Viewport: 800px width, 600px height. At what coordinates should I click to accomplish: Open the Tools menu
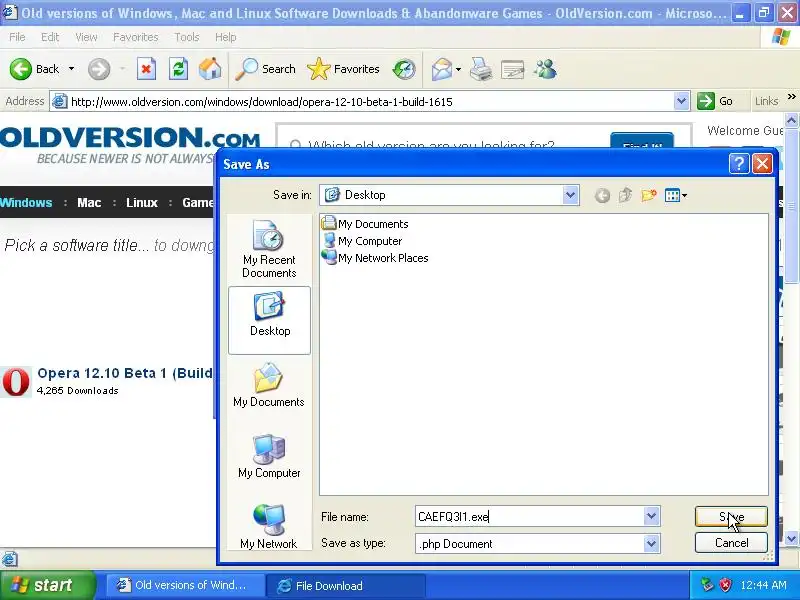tap(187, 37)
